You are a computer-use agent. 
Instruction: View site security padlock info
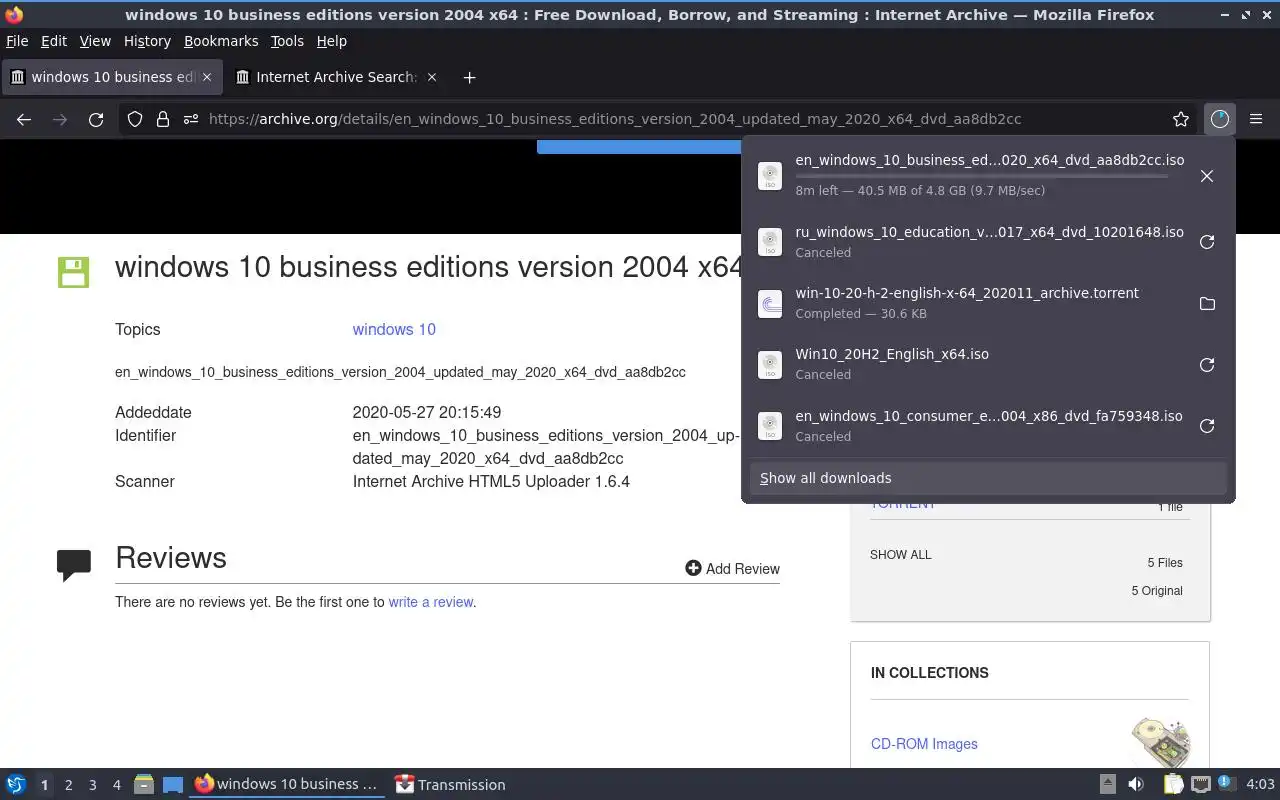click(162, 119)
